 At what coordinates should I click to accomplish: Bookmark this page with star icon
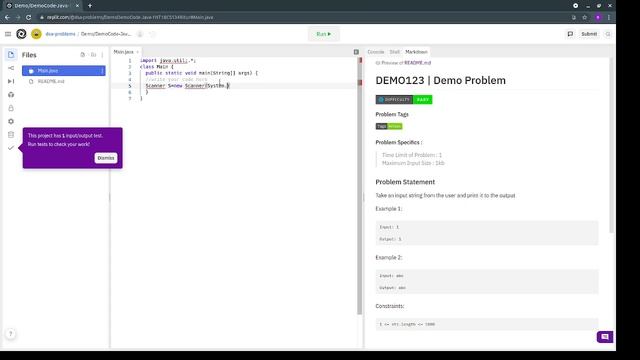click(584, 17)
